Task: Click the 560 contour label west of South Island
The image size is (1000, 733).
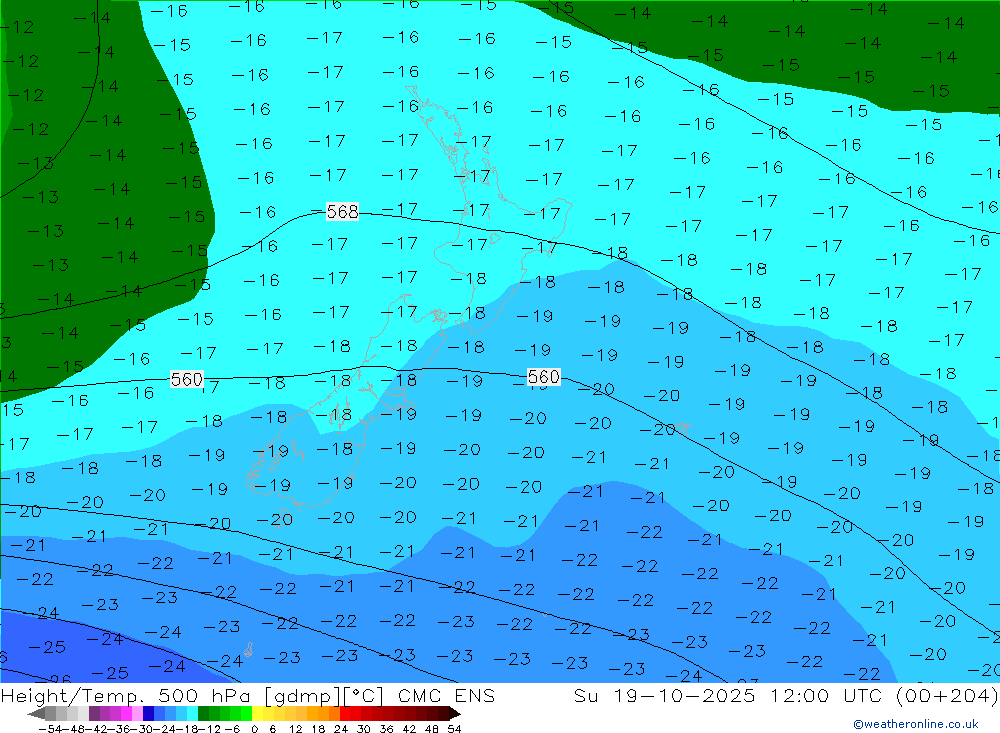Action: 187,380
